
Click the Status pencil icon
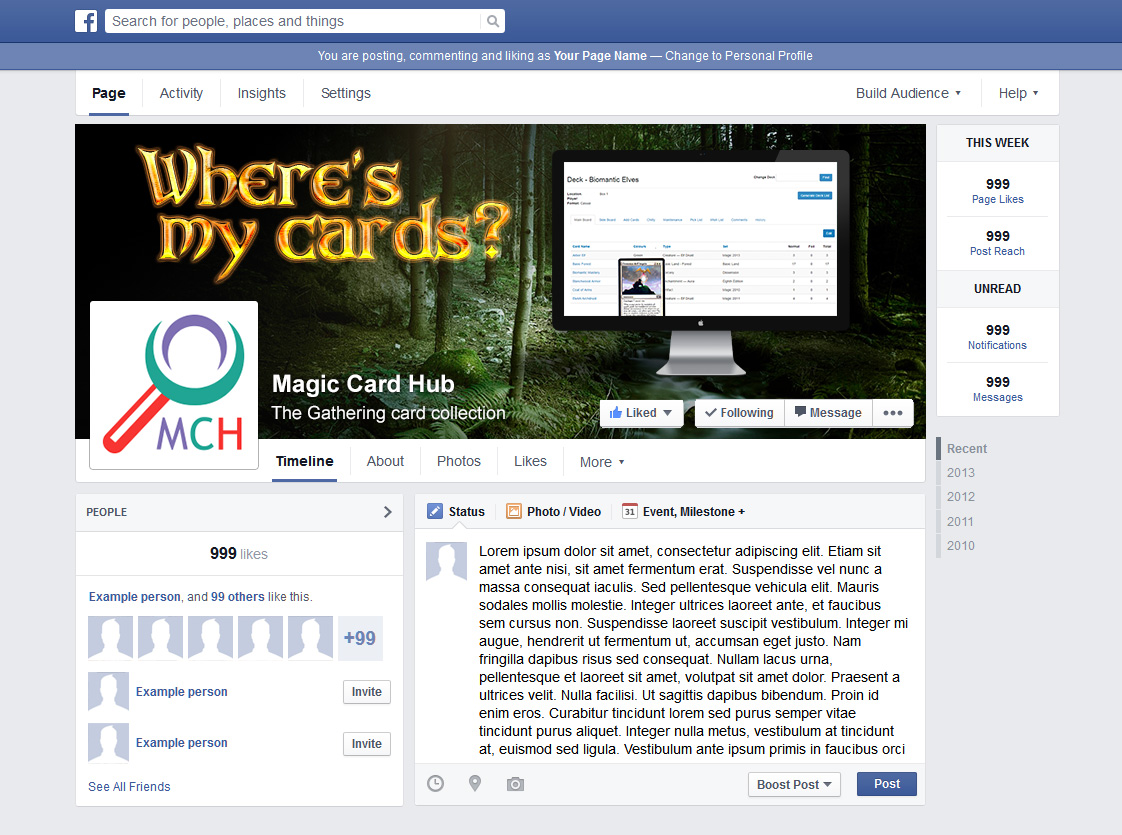434,511
